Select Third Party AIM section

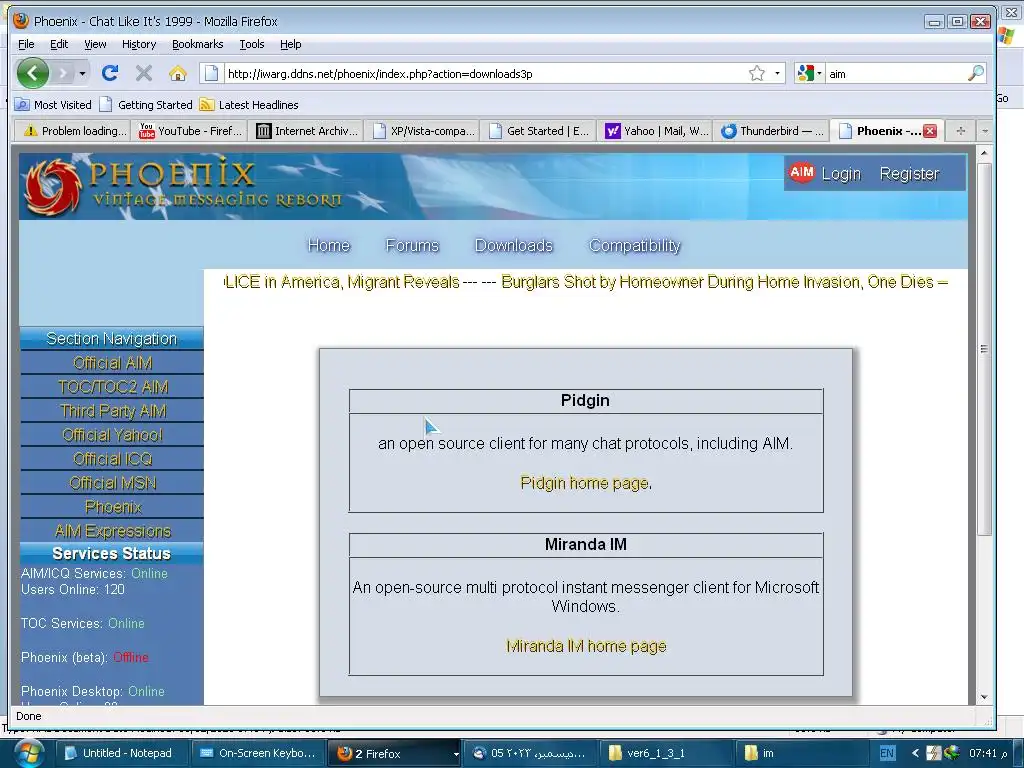tap(112, 411)
